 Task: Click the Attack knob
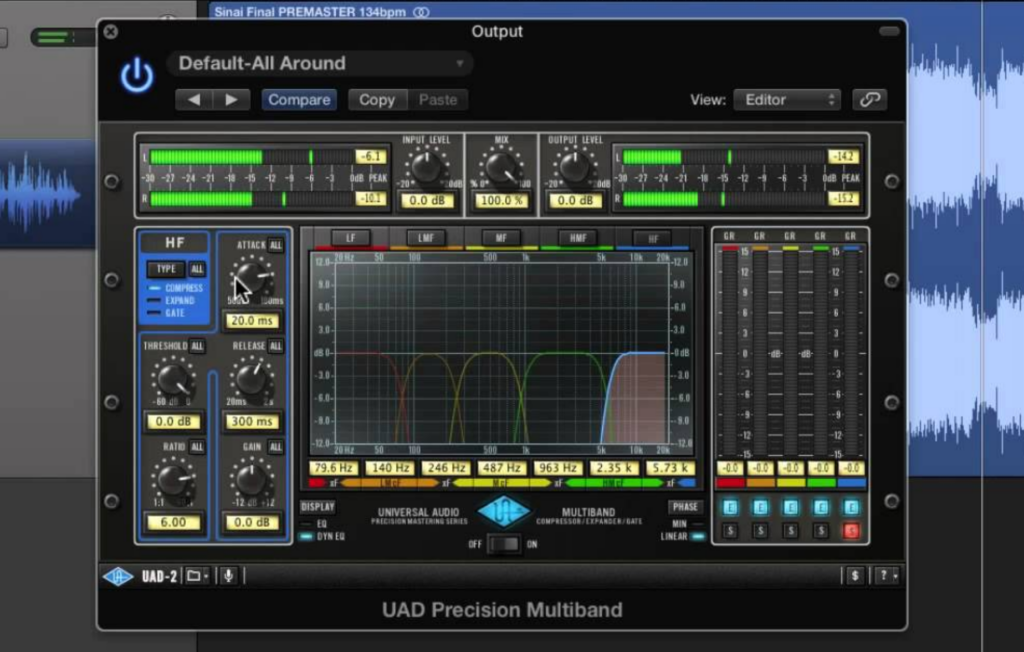[x=252, y=278]
